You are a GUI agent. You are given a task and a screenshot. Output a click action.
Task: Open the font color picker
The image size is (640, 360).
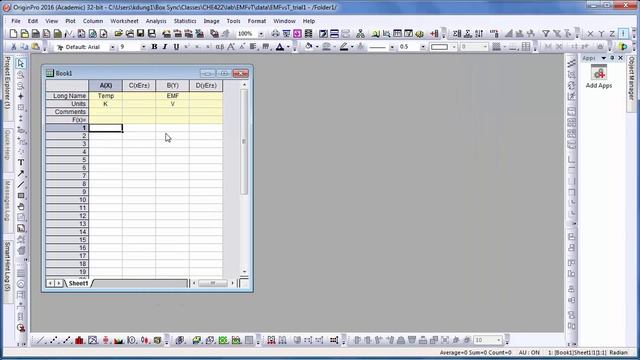click(280, 47)
